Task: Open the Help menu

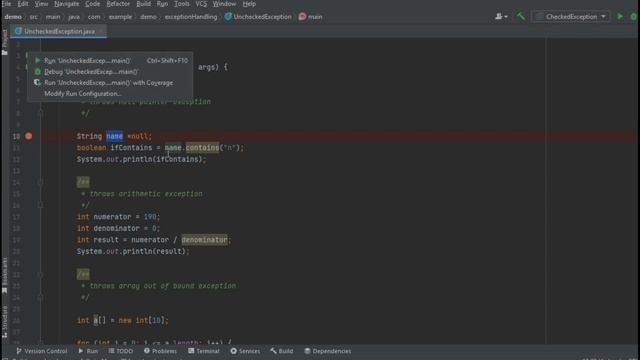Action: click(x=249, y=4)
